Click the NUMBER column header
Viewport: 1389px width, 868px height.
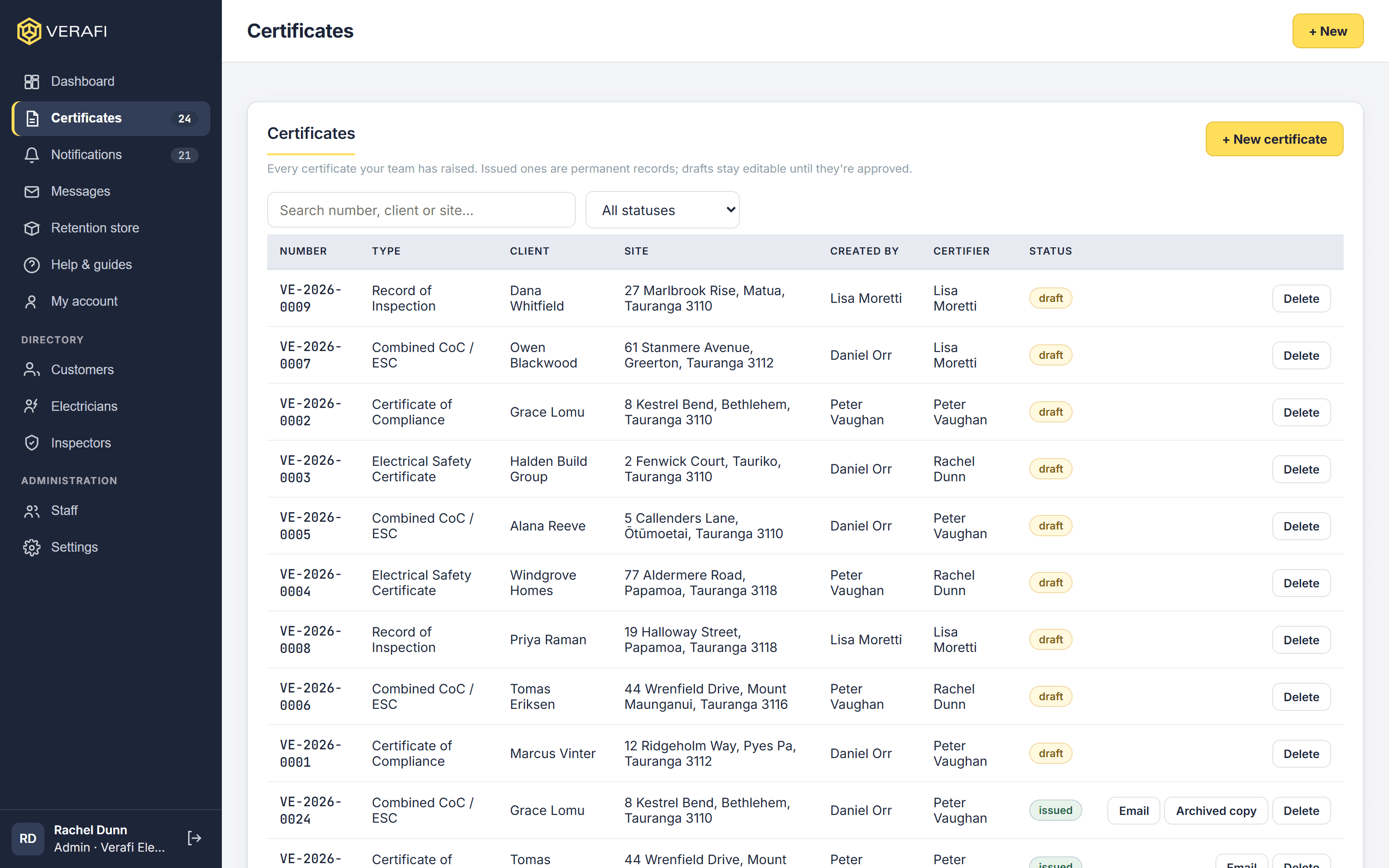(x=303, y=251)
